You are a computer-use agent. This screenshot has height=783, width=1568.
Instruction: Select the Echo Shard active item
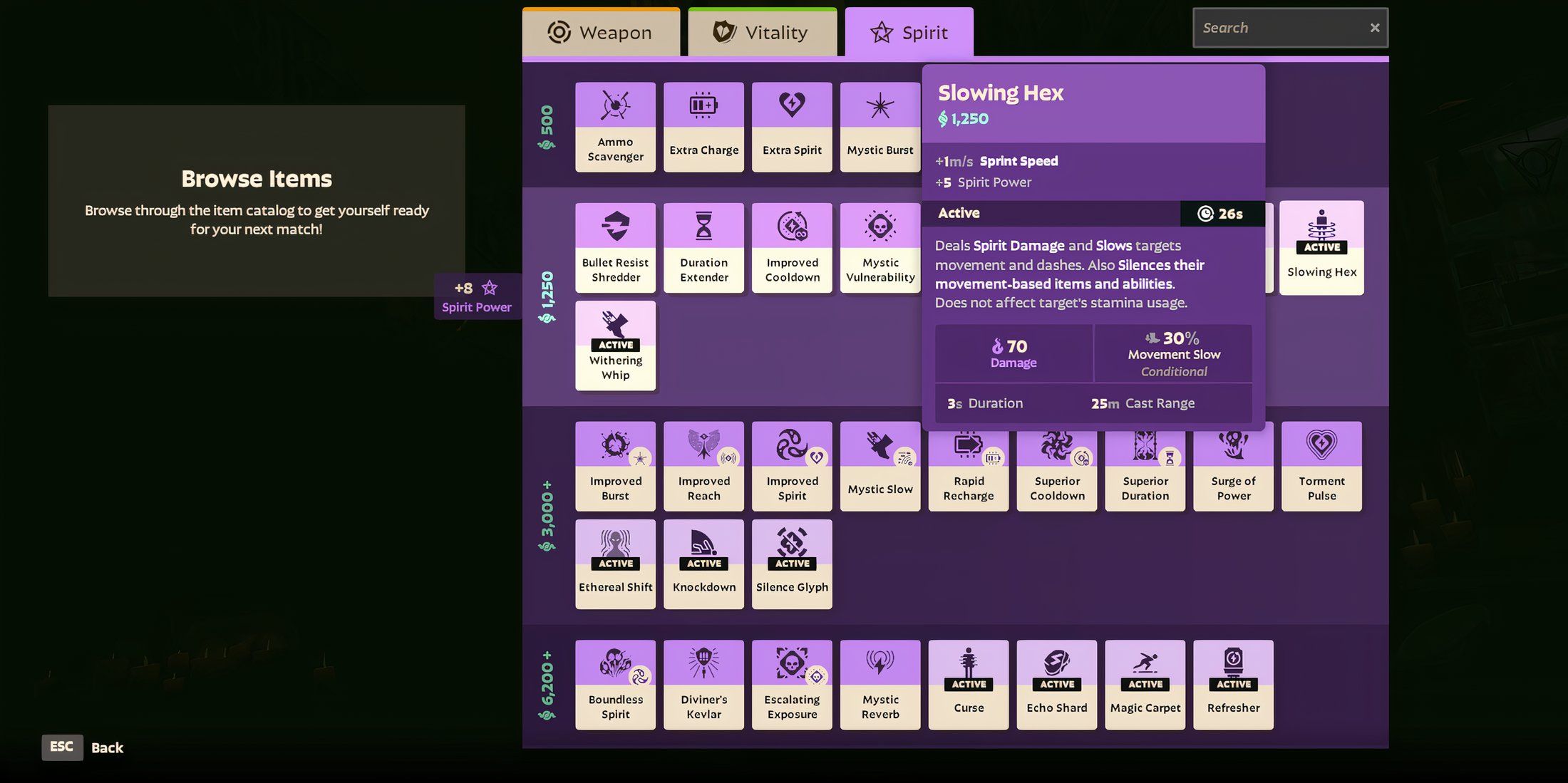(x=1057, y=685)
